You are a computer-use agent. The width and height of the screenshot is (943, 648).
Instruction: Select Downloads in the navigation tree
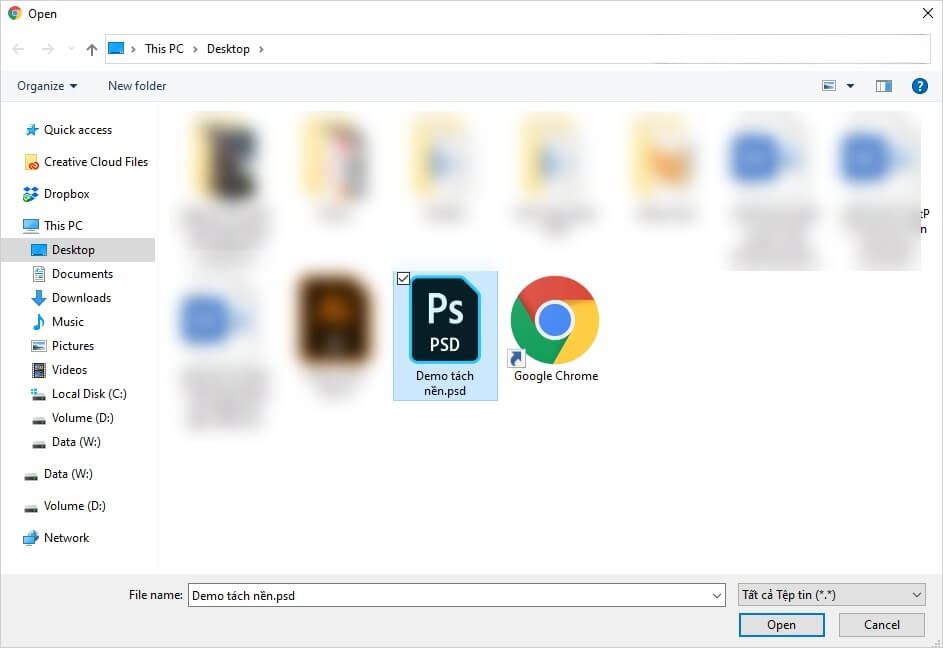pos(81,298)
